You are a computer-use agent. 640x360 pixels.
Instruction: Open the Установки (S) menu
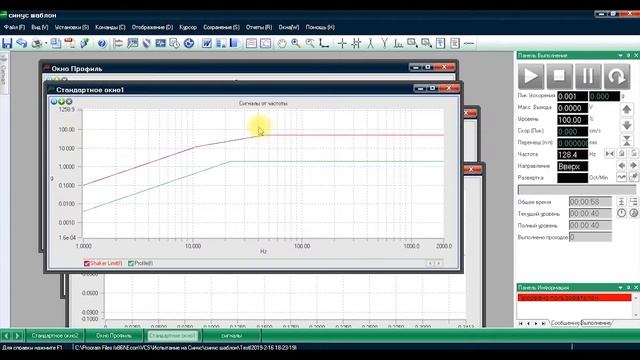click(72, 27)
